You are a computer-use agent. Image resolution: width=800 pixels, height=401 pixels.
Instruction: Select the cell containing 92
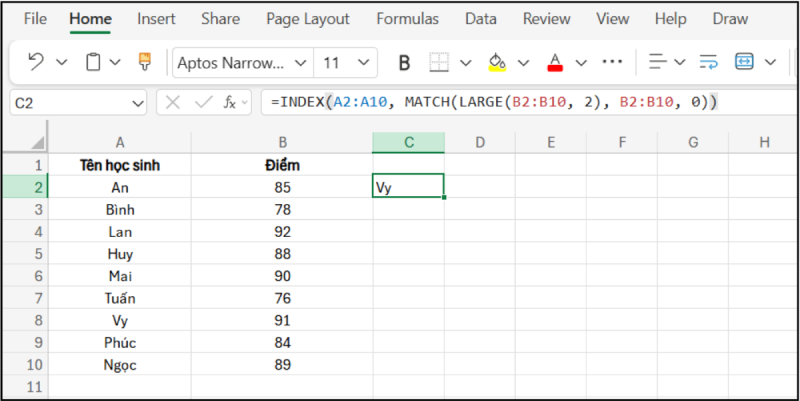(x=284, y=231)
